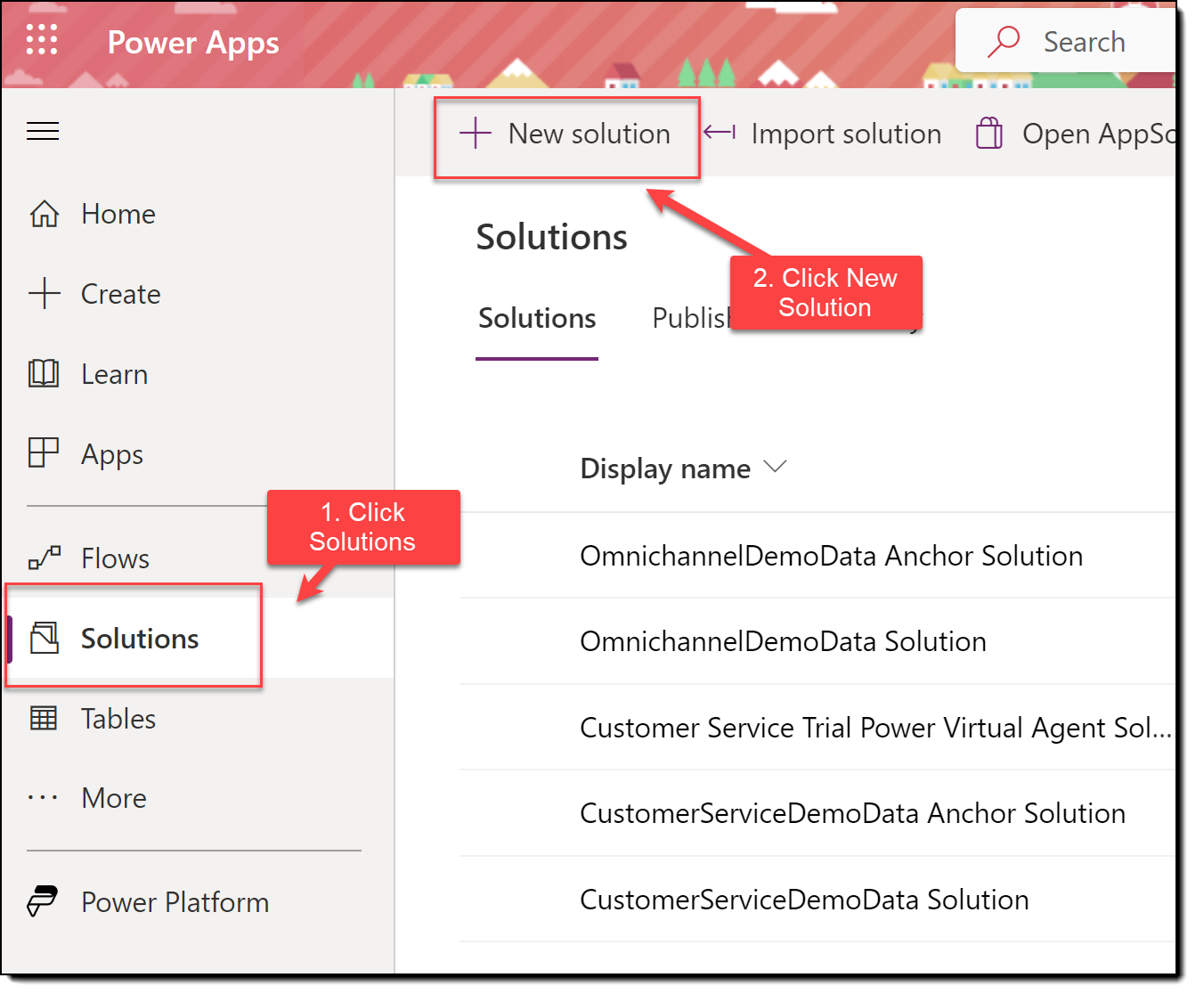Open Tables using the table icon
The image size is (1204, 1002).
pos(43,719)
